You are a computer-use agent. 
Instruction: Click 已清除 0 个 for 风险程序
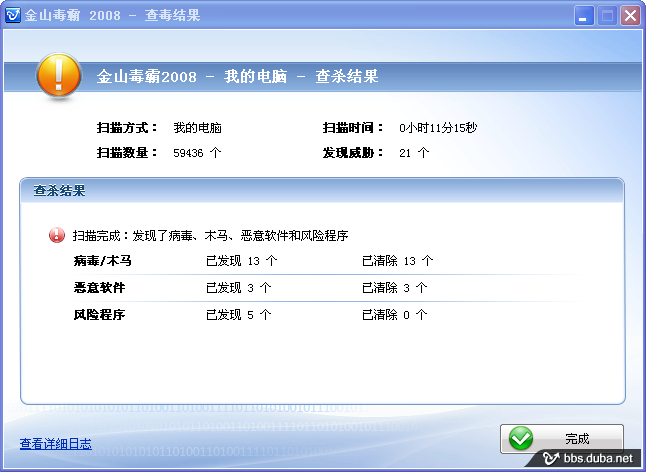coord(394,315)
